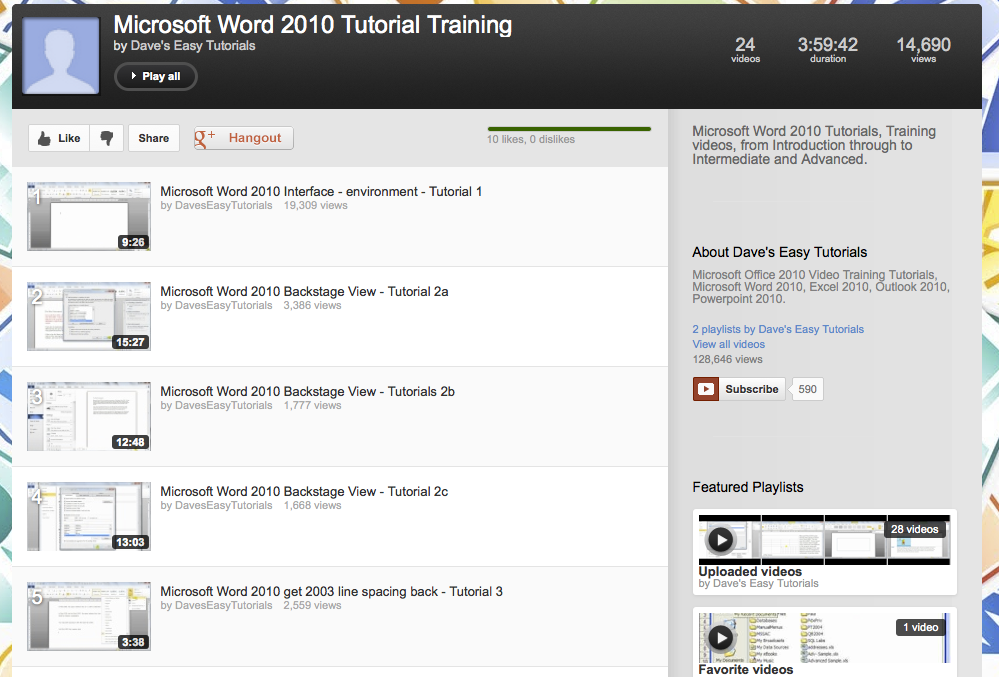Open 2003 line spacing Tutorial 3 title
999x677 pixels.
331,592
